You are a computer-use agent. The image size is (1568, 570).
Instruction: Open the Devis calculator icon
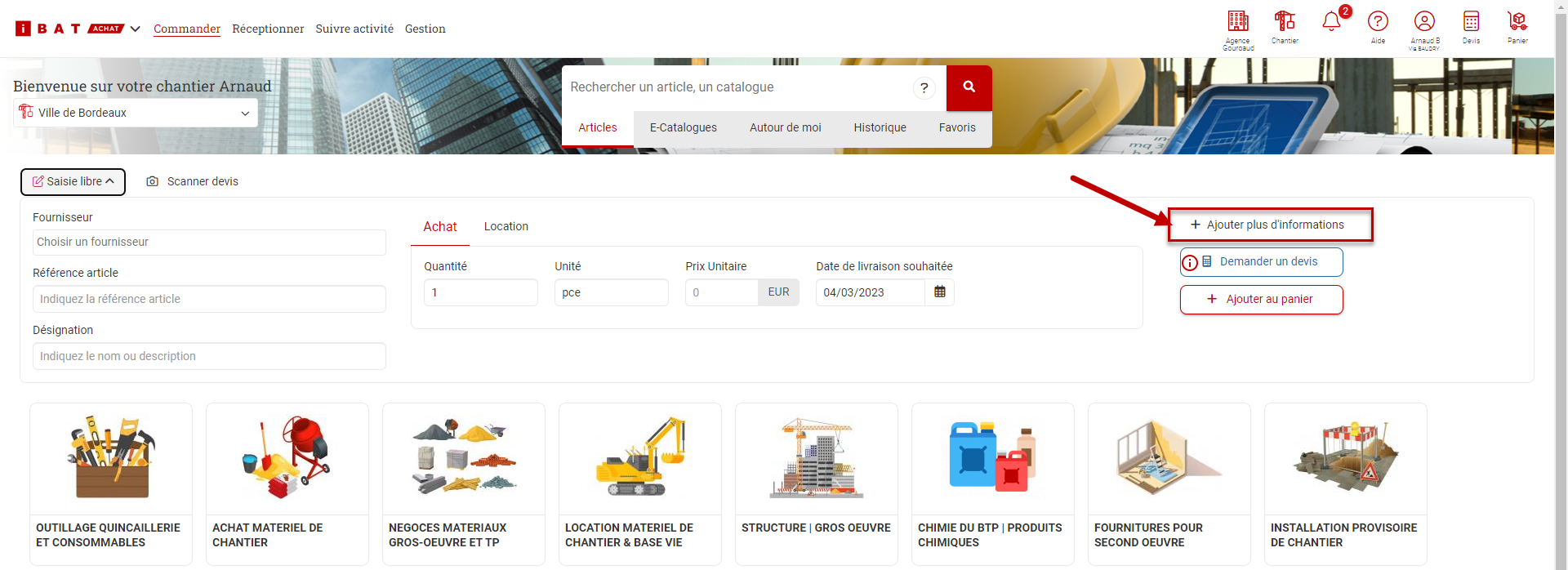[x=1471, y=22]
